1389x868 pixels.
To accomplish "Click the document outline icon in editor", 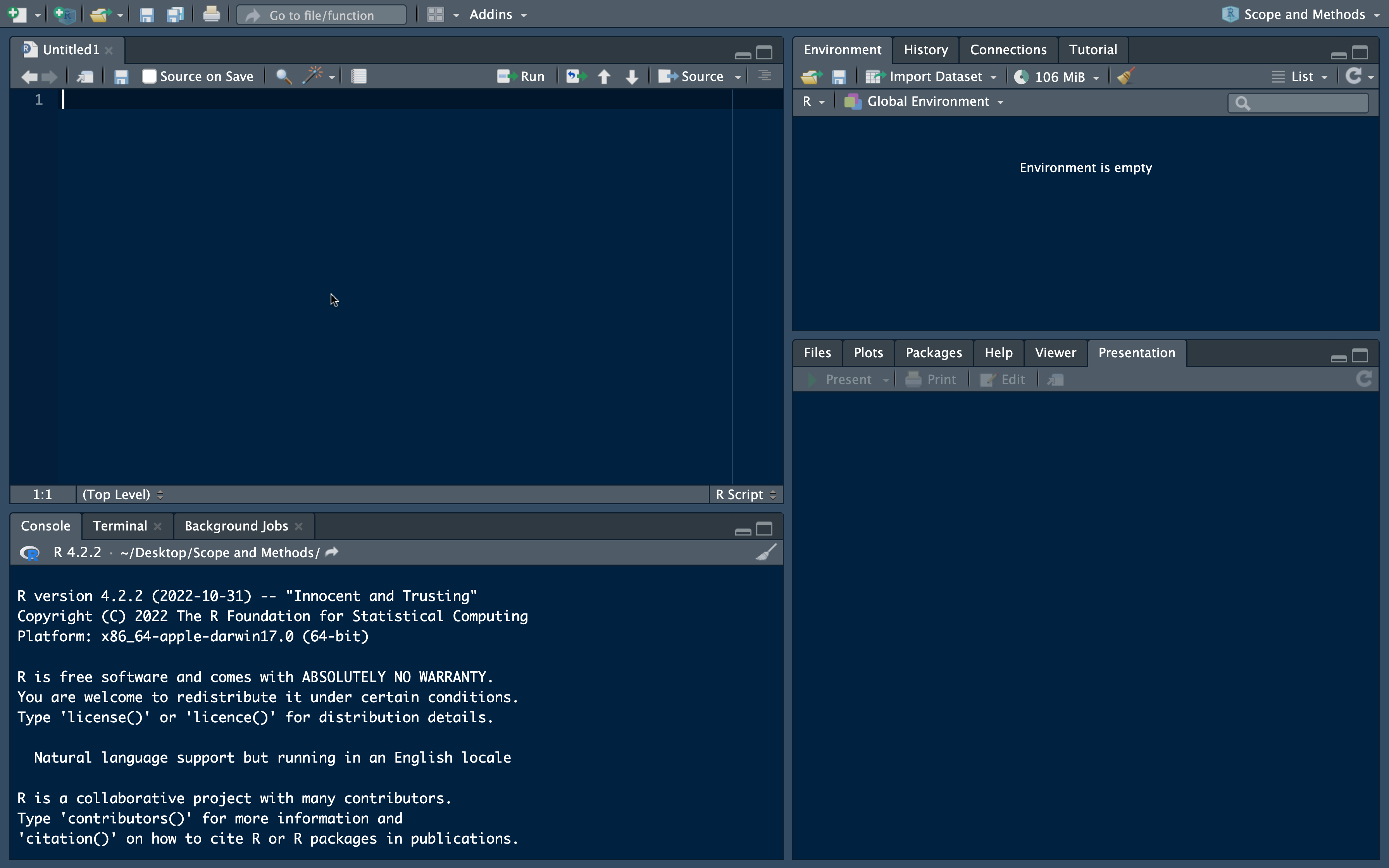I will point(765,76).
